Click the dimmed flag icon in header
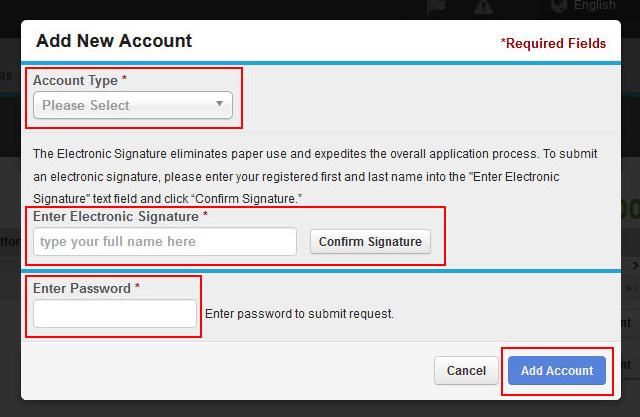Viewport: 640px width, 417px height. (x=436, y=7)
